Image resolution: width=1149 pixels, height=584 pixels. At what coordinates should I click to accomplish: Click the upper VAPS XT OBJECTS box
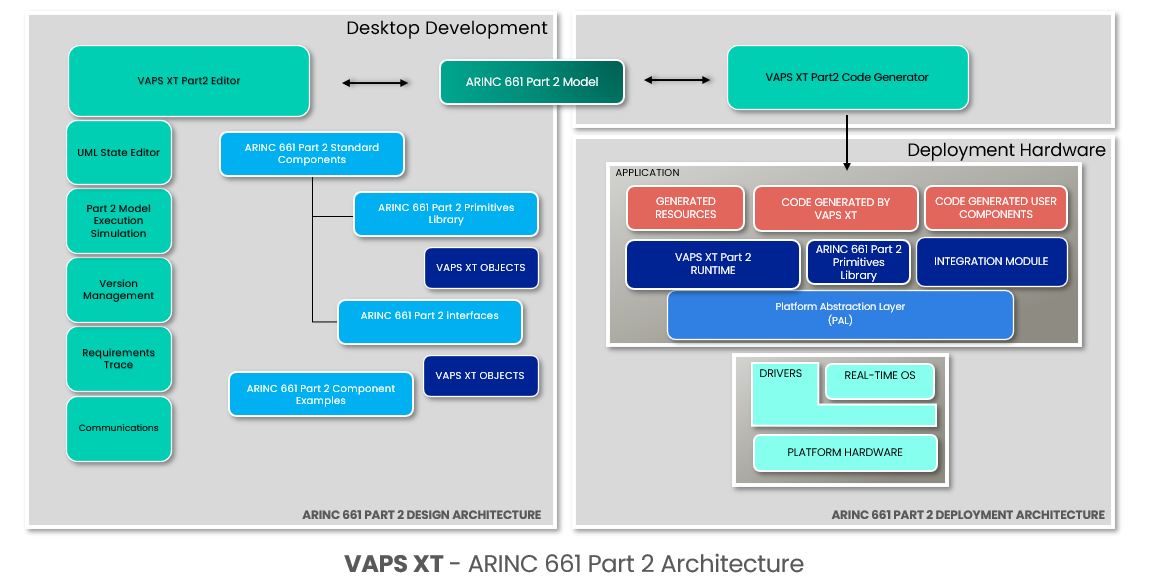(x=481, y=267)
